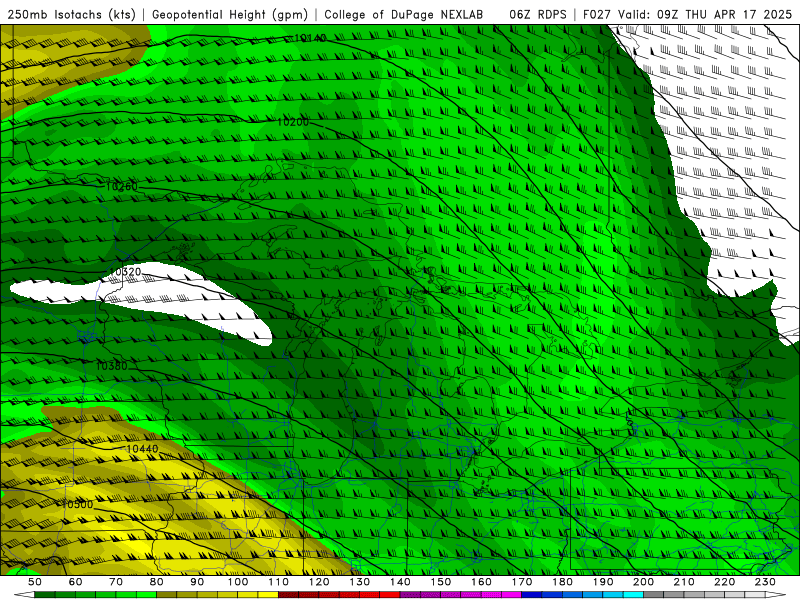Click the legend value 190
Image resolution: width=800 pixels, height=600 pixels.
[x=603, y=582]
